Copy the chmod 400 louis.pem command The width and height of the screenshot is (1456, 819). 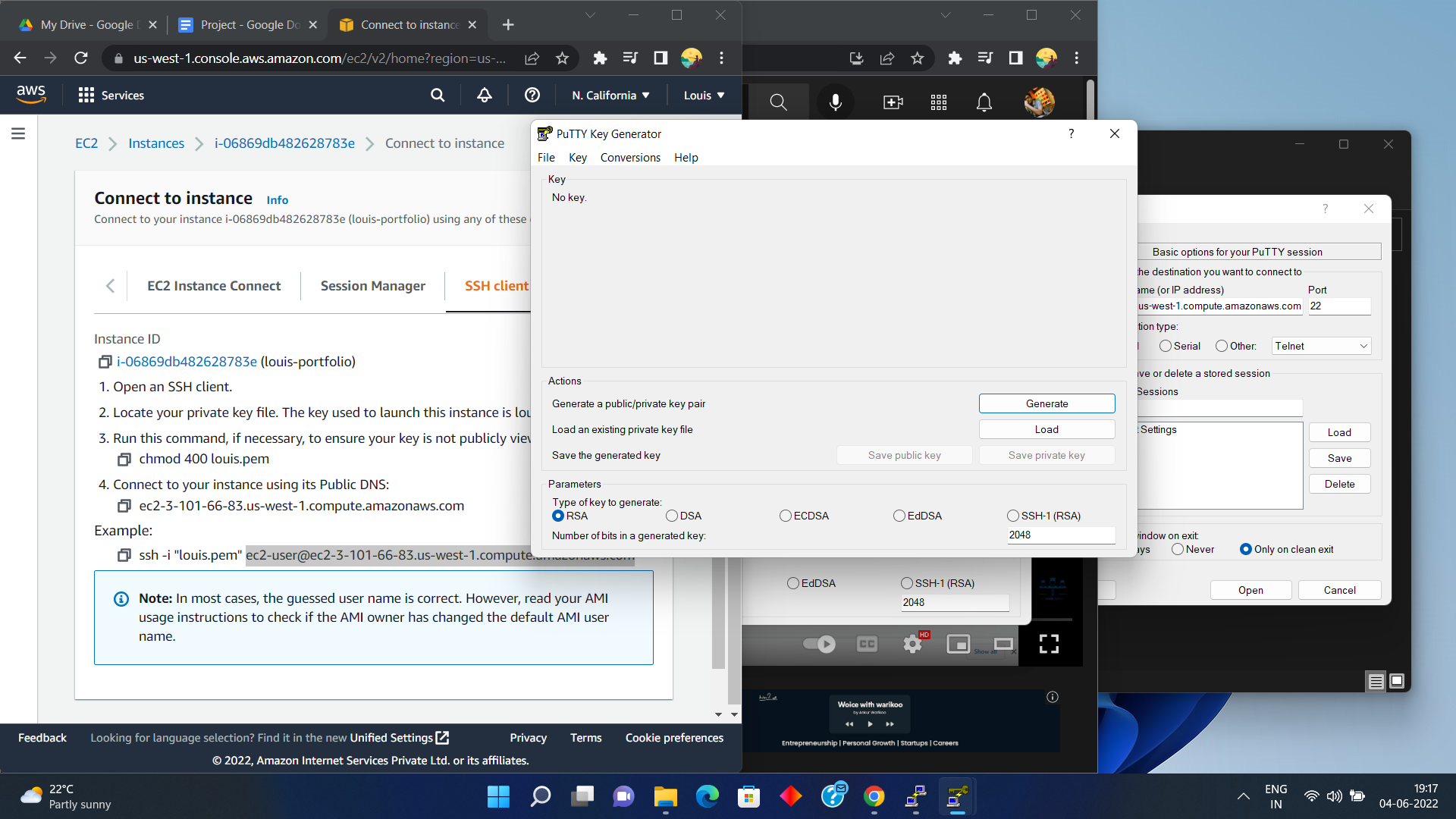124,460
